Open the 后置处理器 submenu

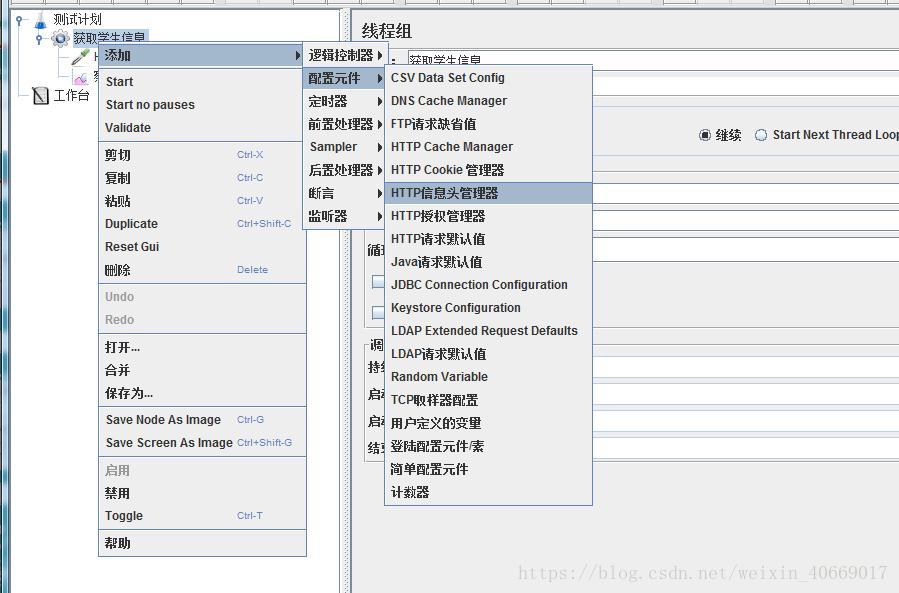click(344, 170)
